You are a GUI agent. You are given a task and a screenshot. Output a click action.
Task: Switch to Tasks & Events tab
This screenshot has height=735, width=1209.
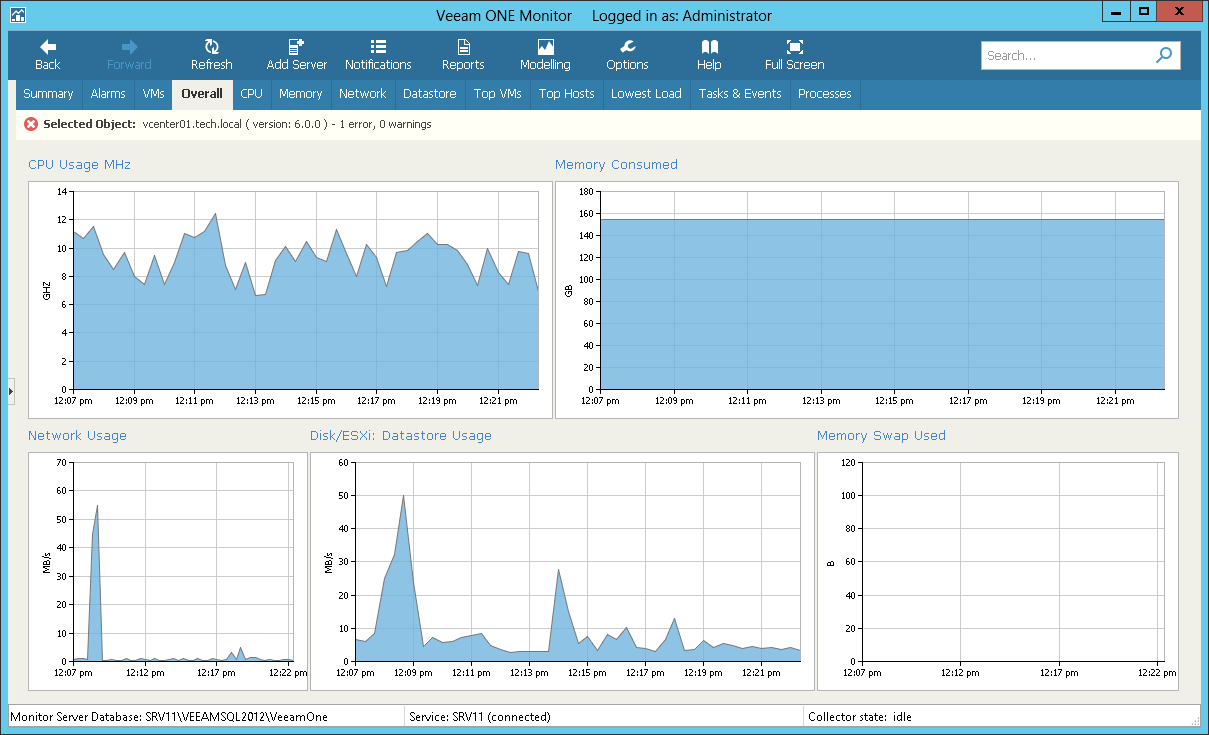click(x=740, y=94)
